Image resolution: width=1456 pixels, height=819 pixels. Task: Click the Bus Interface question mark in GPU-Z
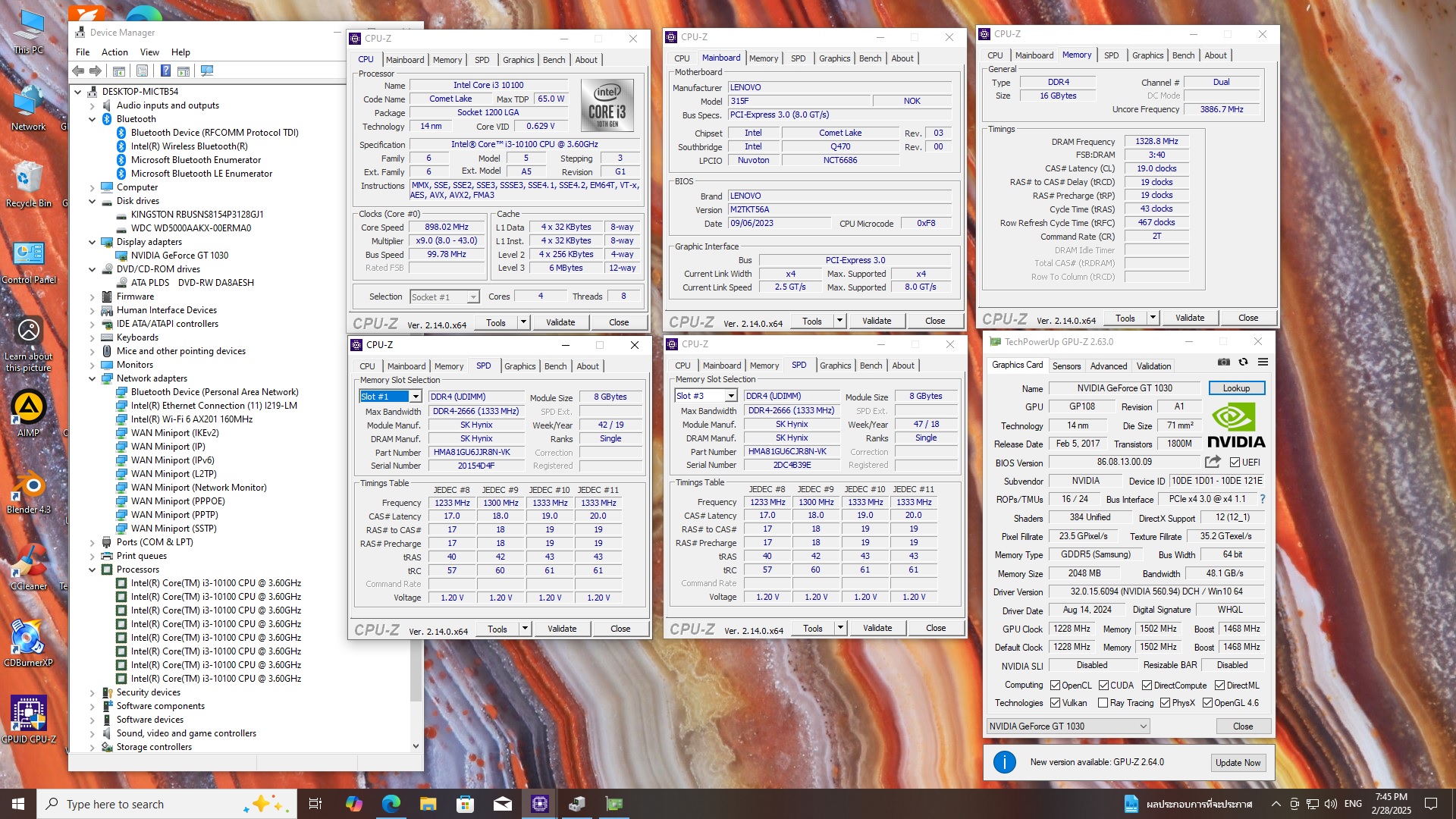pos(1263,499)
